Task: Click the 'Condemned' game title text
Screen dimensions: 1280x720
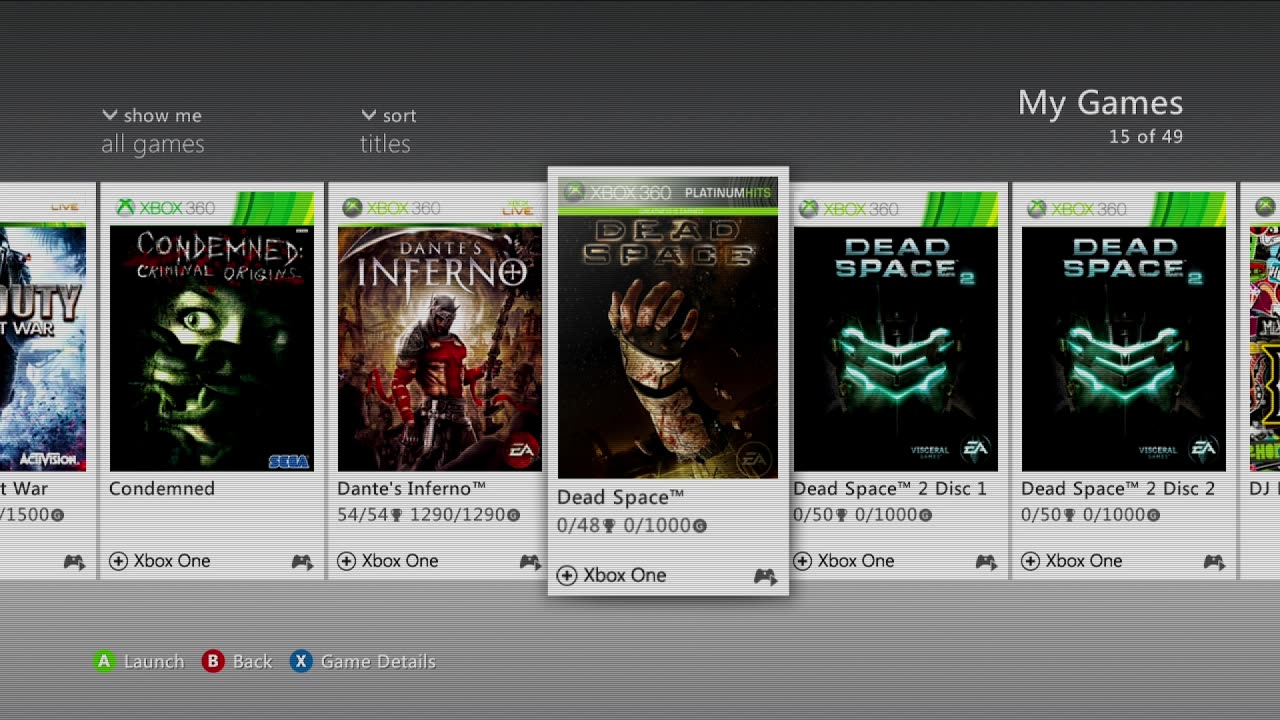Action: pos(162,489)
